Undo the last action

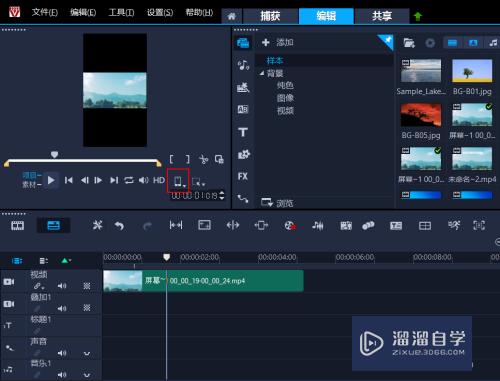coord(119,226)
